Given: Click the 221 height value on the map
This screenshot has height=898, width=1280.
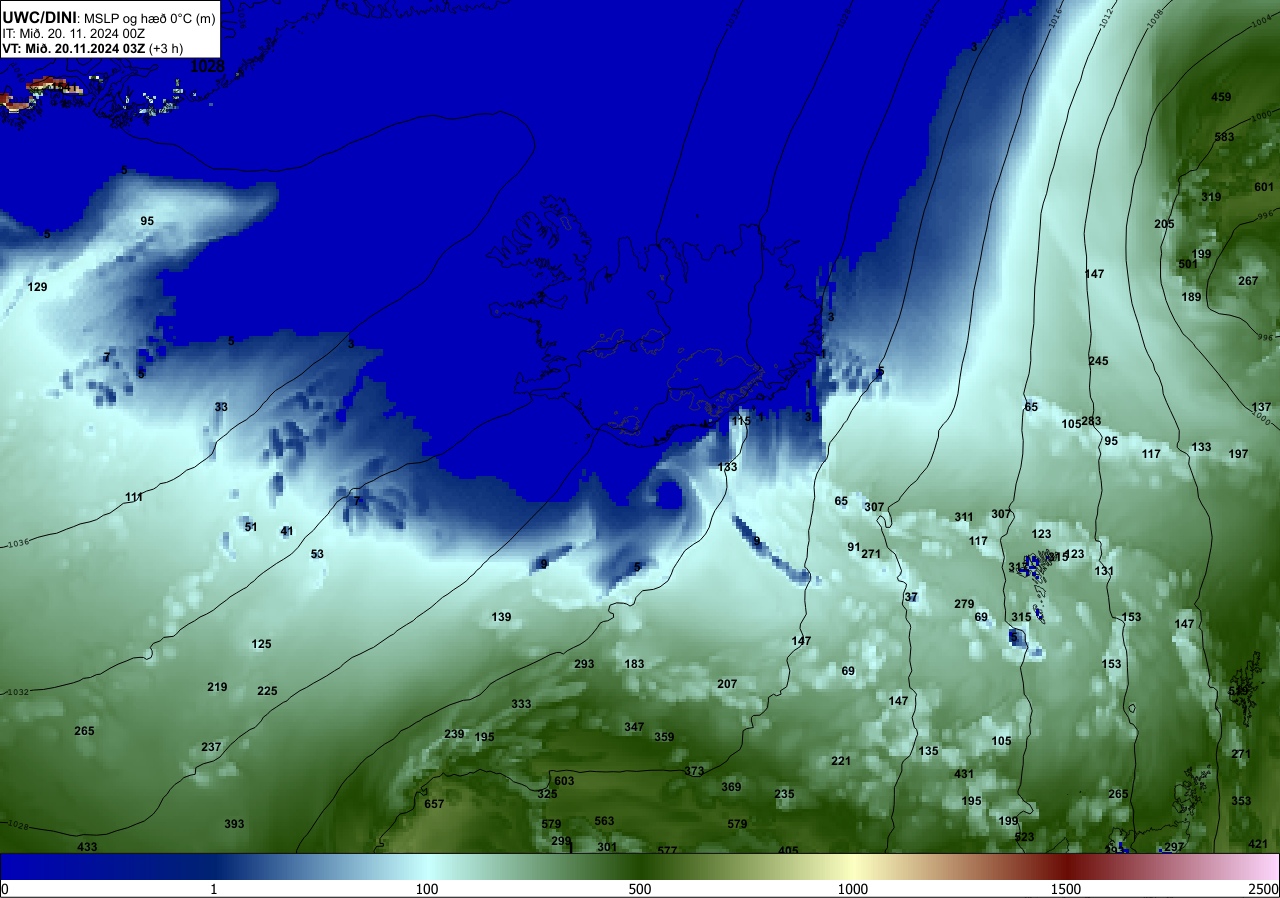Looking at the screenshot, I should coord(841,761).
